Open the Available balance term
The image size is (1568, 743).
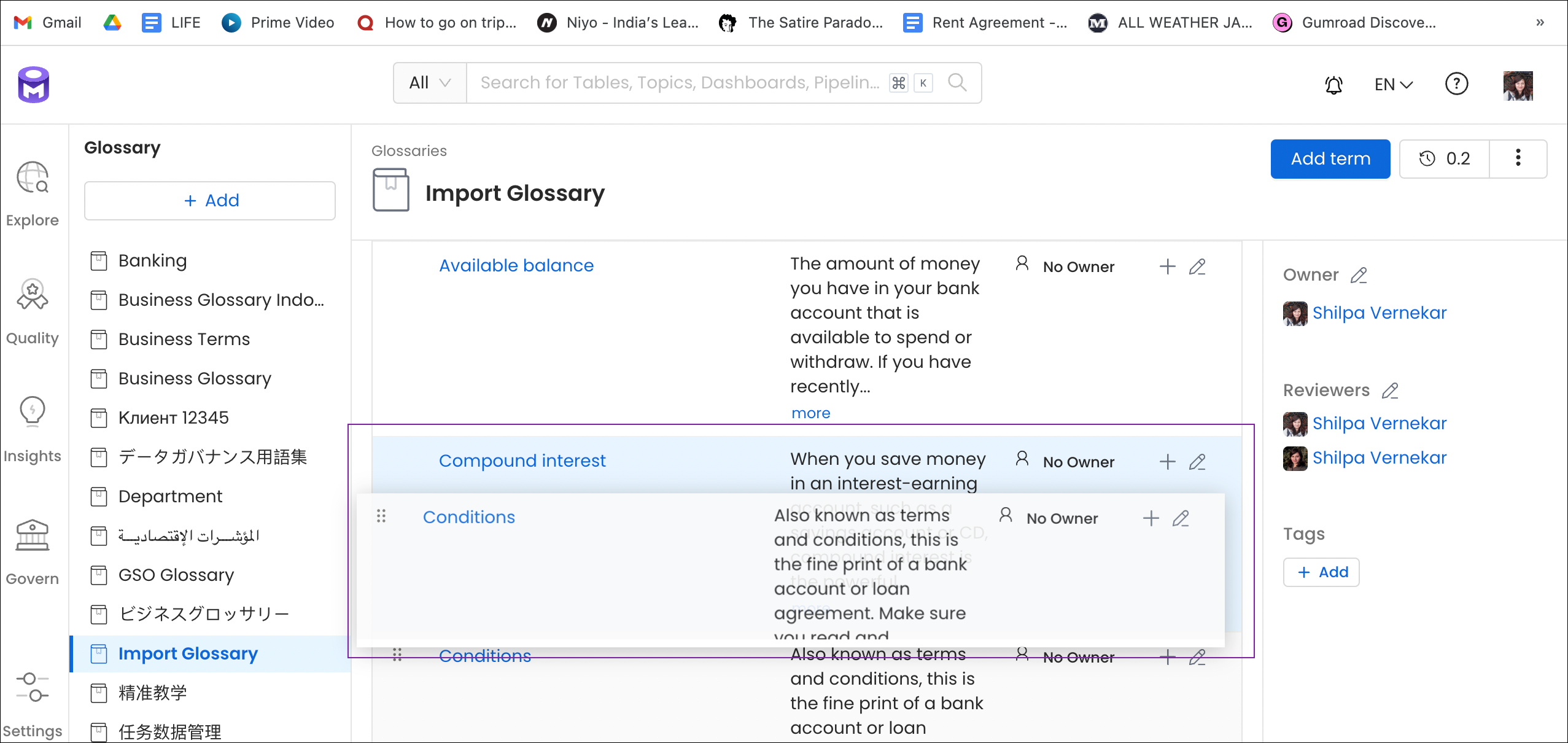(x=516, y=266)
